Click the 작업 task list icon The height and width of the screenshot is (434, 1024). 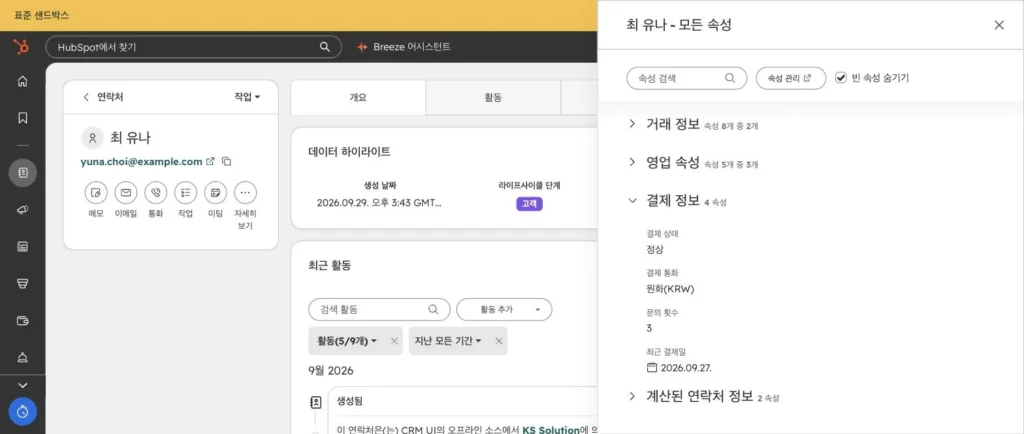click(x=185, y=193)
